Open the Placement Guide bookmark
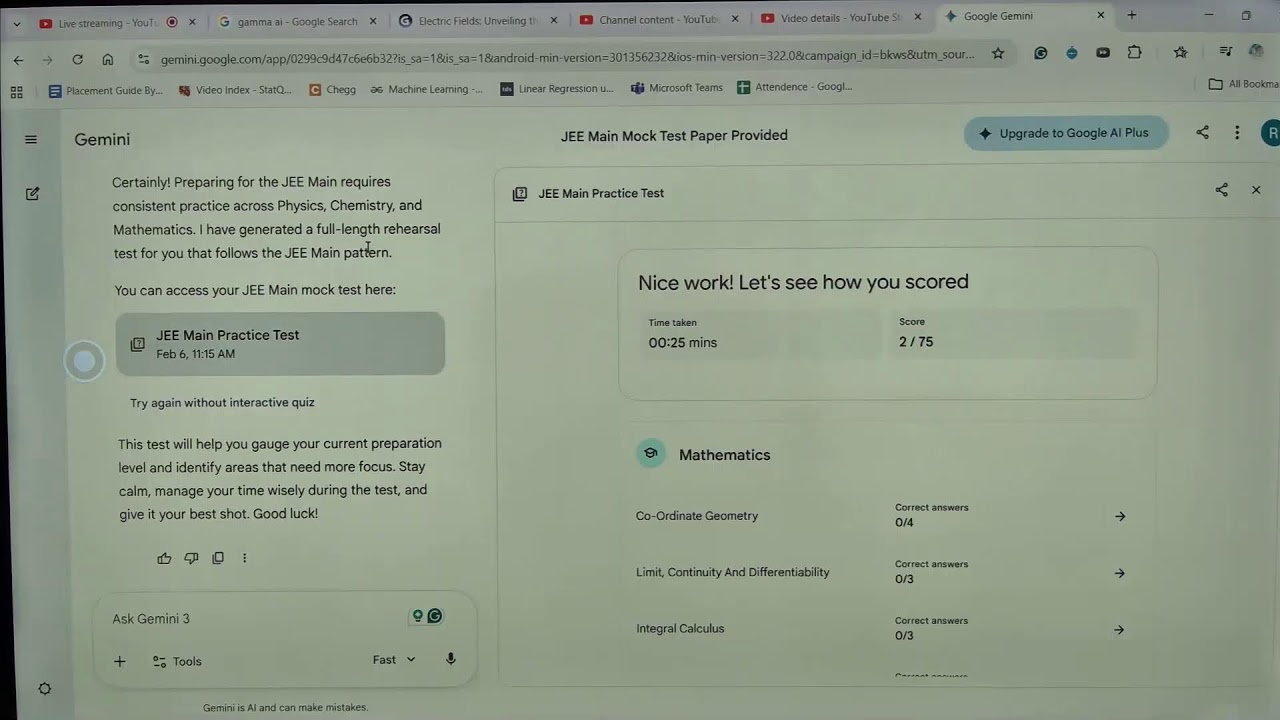 (105, 90)
